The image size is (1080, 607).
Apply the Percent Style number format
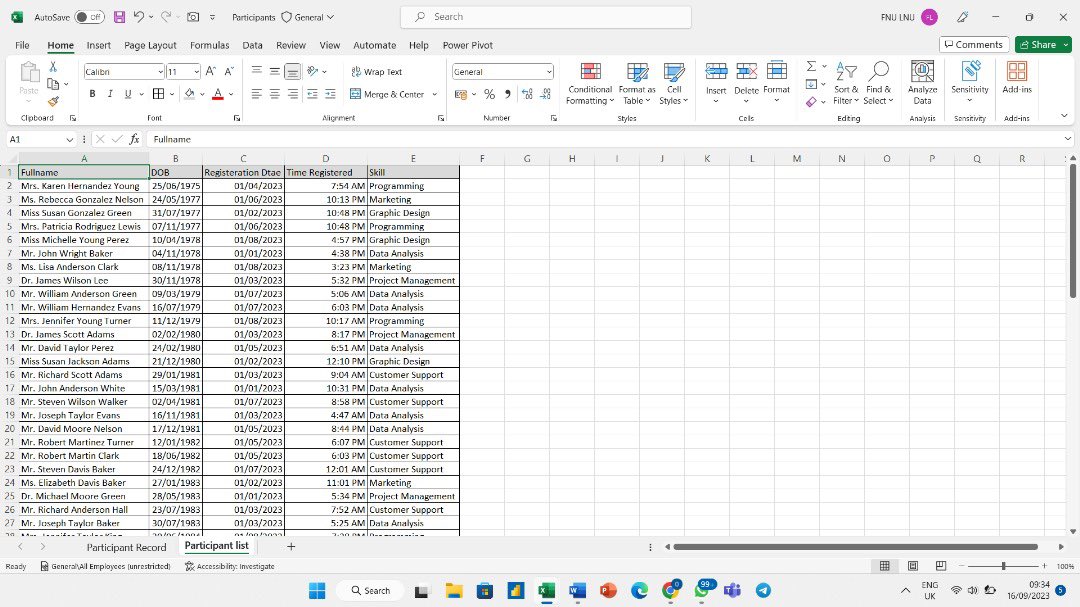[x=489, y=93]
